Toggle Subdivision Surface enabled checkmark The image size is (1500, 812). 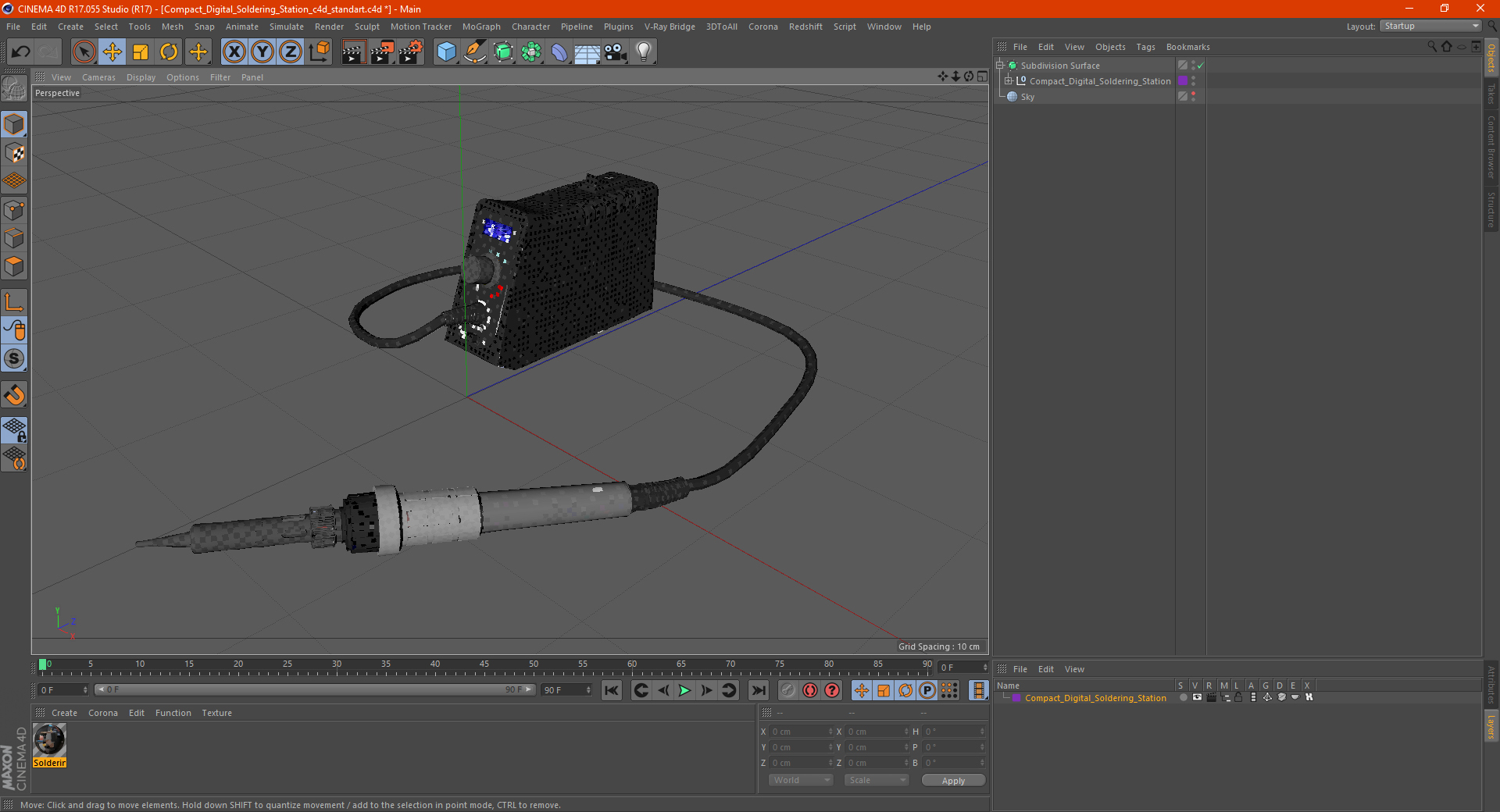click(x=1201, y=66)
